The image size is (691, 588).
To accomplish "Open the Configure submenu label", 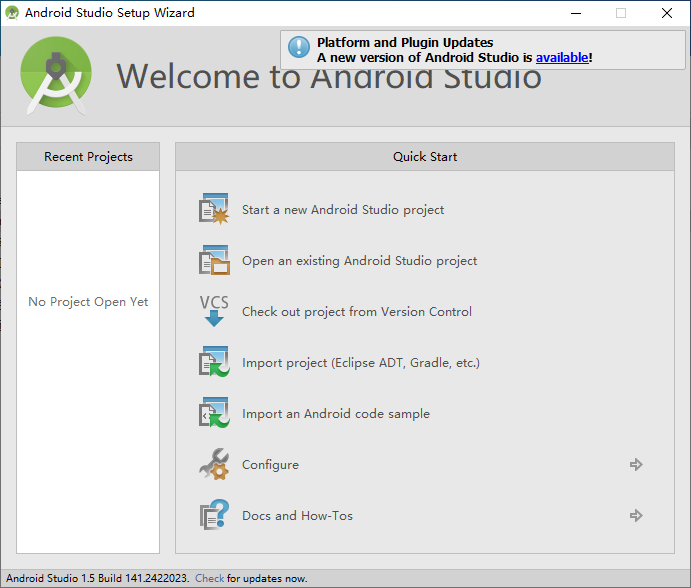I will pos(270,465).
